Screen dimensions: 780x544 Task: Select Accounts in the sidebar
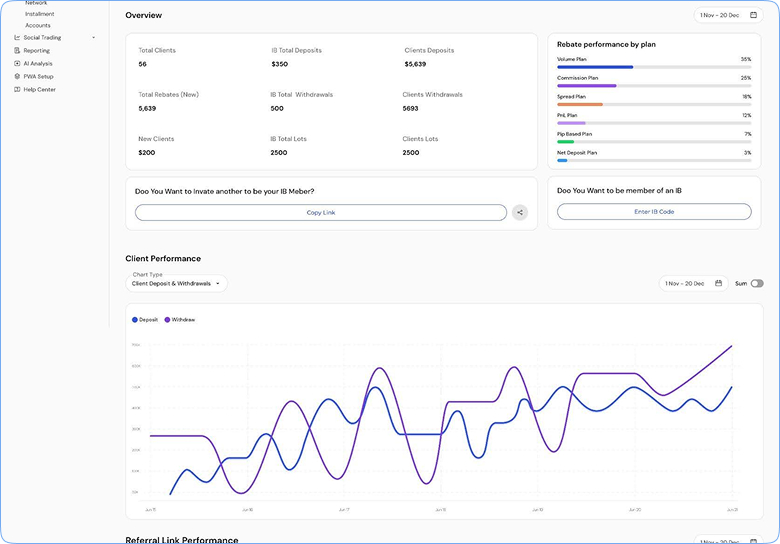[38, 25]
